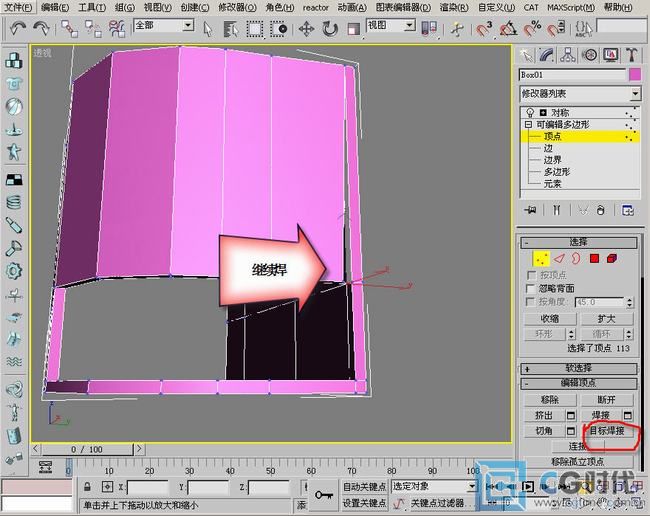Click the Box01 object name field
This screenshot has height=516, width=650.
click(572, 75)
